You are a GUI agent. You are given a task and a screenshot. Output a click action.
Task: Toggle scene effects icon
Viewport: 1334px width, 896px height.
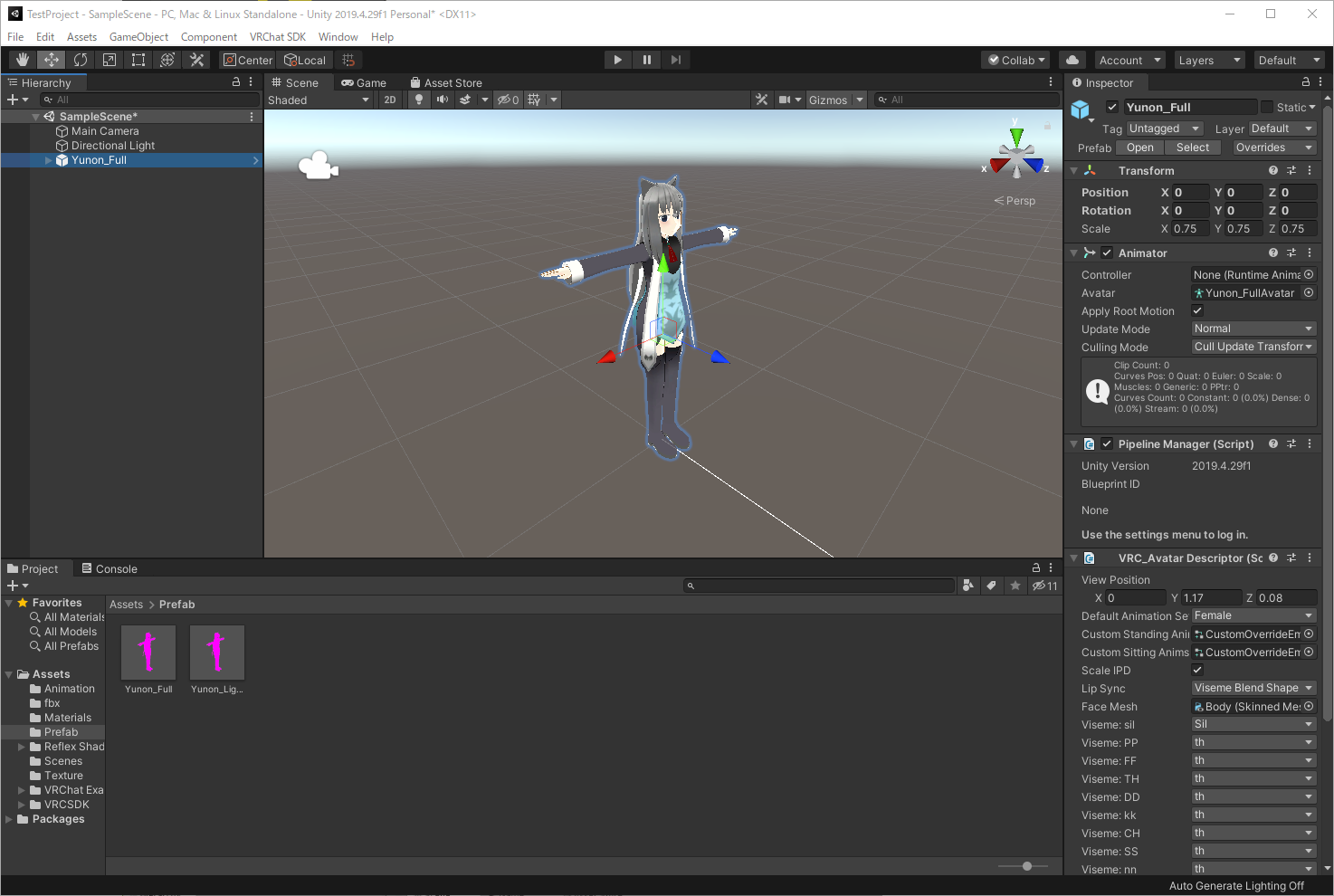pyautogui.click(x=465, y=100)
